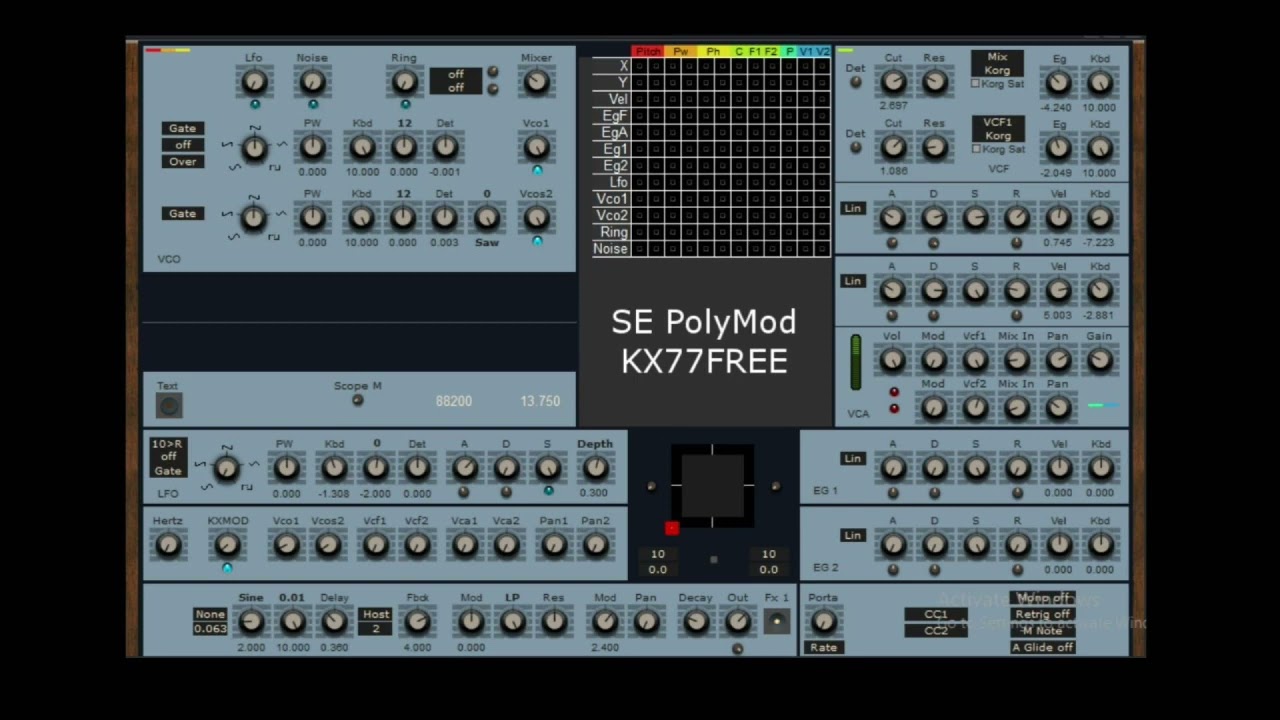Adjust the Mixer knob
Image resolution: width=1280 pixels, height=720 pixels.
[x=537, y=82]
